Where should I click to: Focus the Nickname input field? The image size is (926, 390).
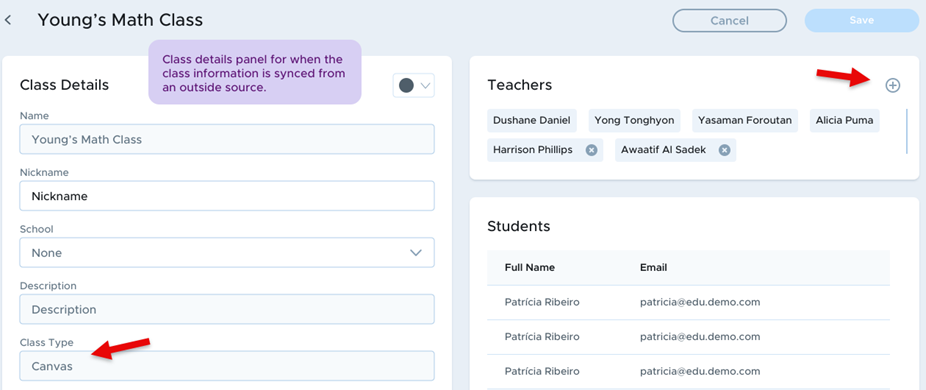227,196
